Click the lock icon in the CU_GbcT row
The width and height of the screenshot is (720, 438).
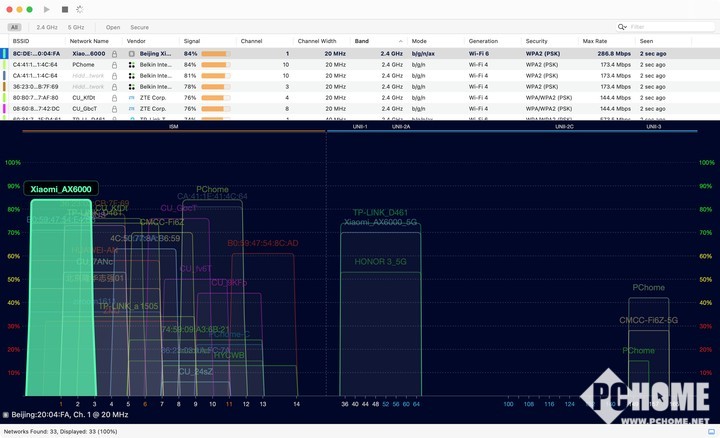[x=114, y=109]
